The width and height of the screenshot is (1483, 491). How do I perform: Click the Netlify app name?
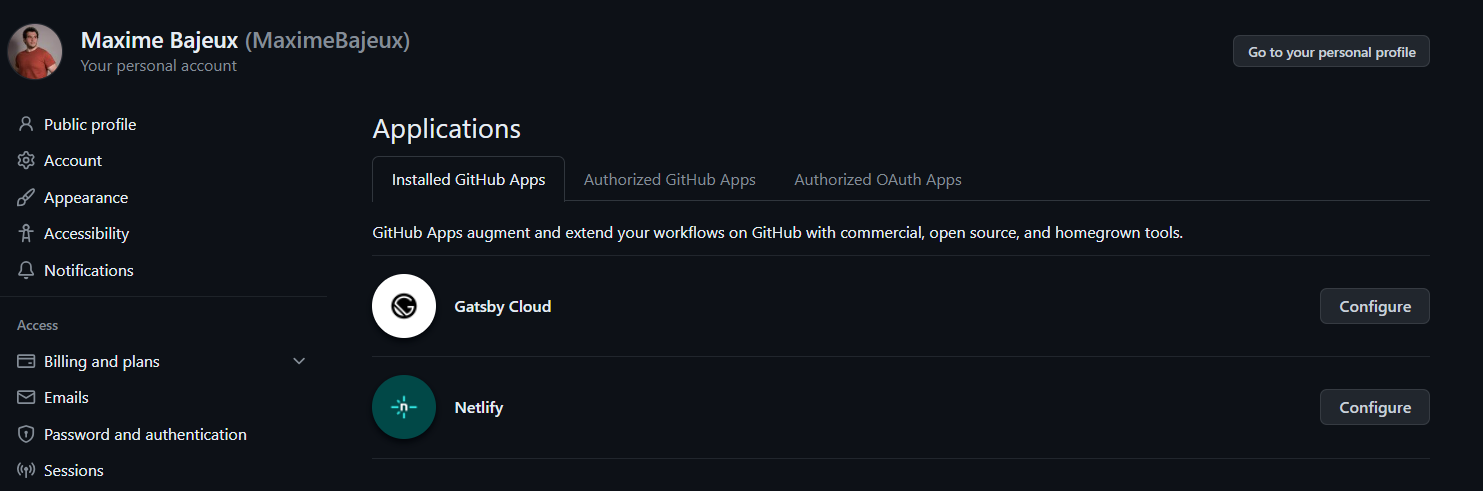tap(479, 408)
